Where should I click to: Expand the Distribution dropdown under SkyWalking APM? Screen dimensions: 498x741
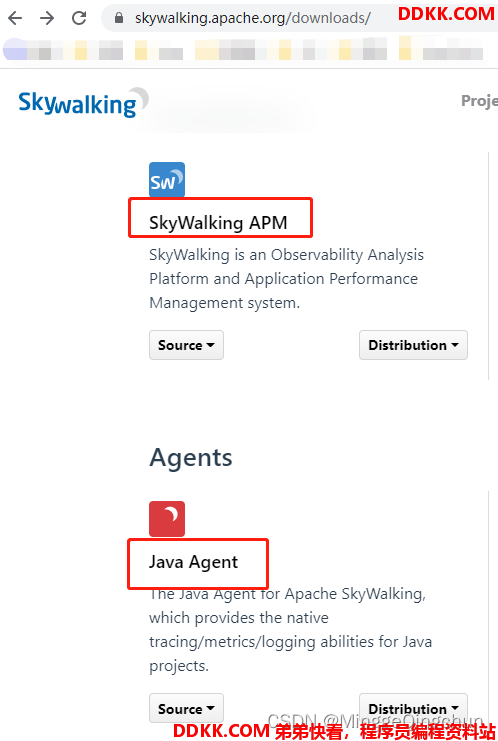[x=413, y=345]
